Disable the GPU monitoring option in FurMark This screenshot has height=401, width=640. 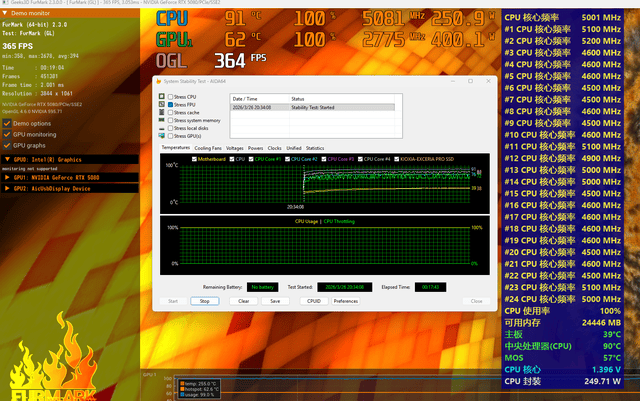8,133
